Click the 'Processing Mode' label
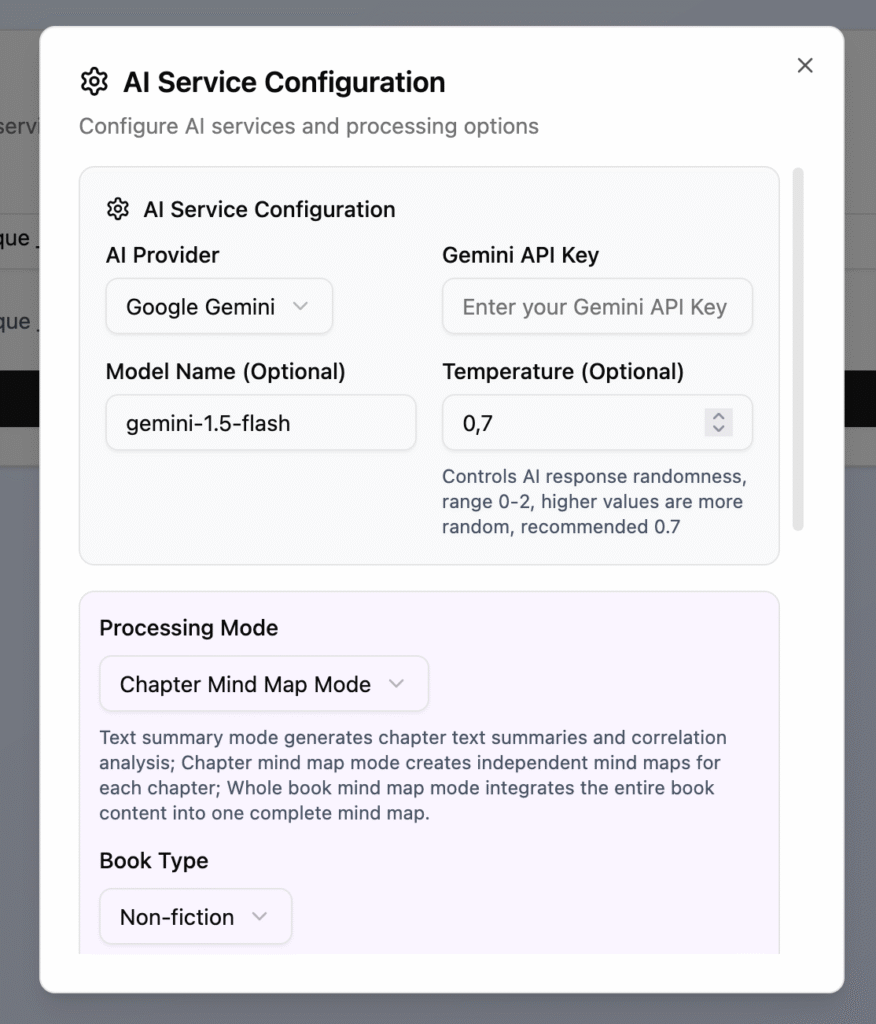Image resolution: width=876 pixels, height=1024 pixels. point(189,628)
